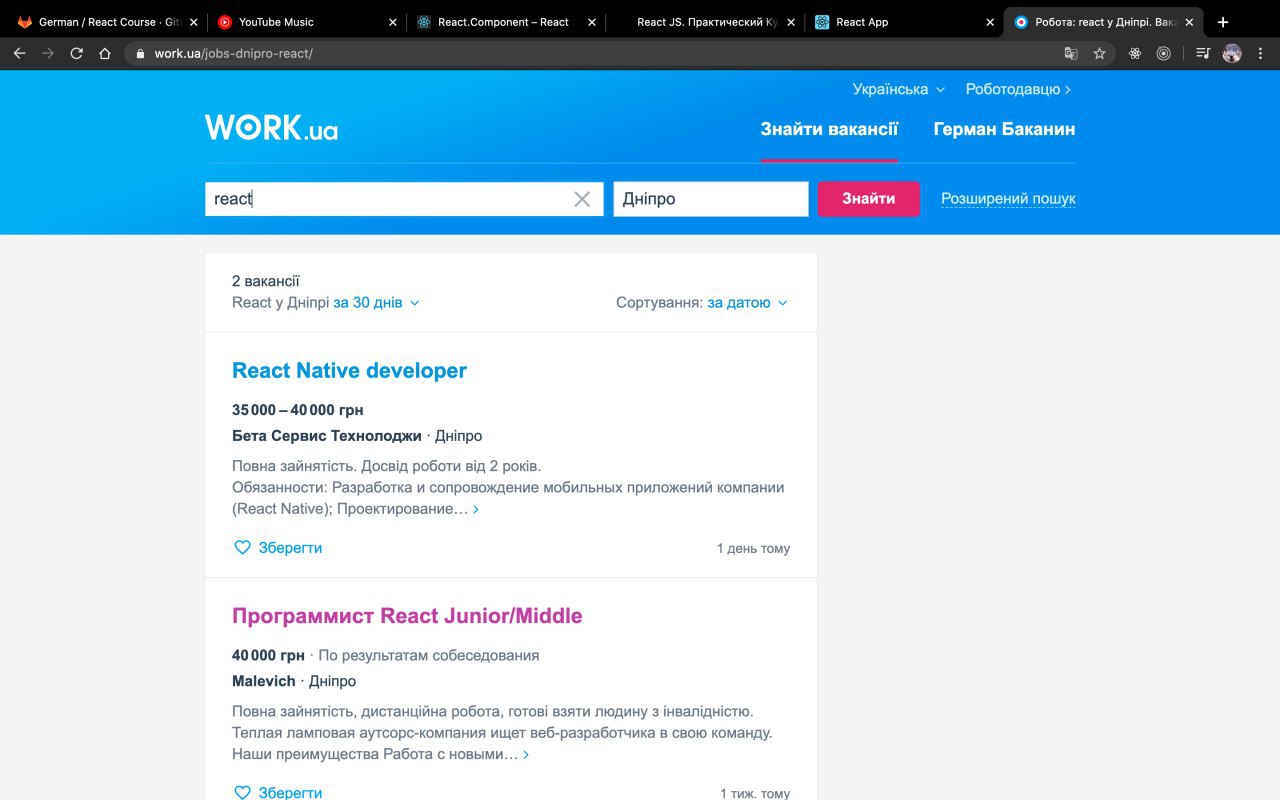The image size is (1280, 800).
Task: Switch to the React.Component – React tab
Action: click(505, 22)
